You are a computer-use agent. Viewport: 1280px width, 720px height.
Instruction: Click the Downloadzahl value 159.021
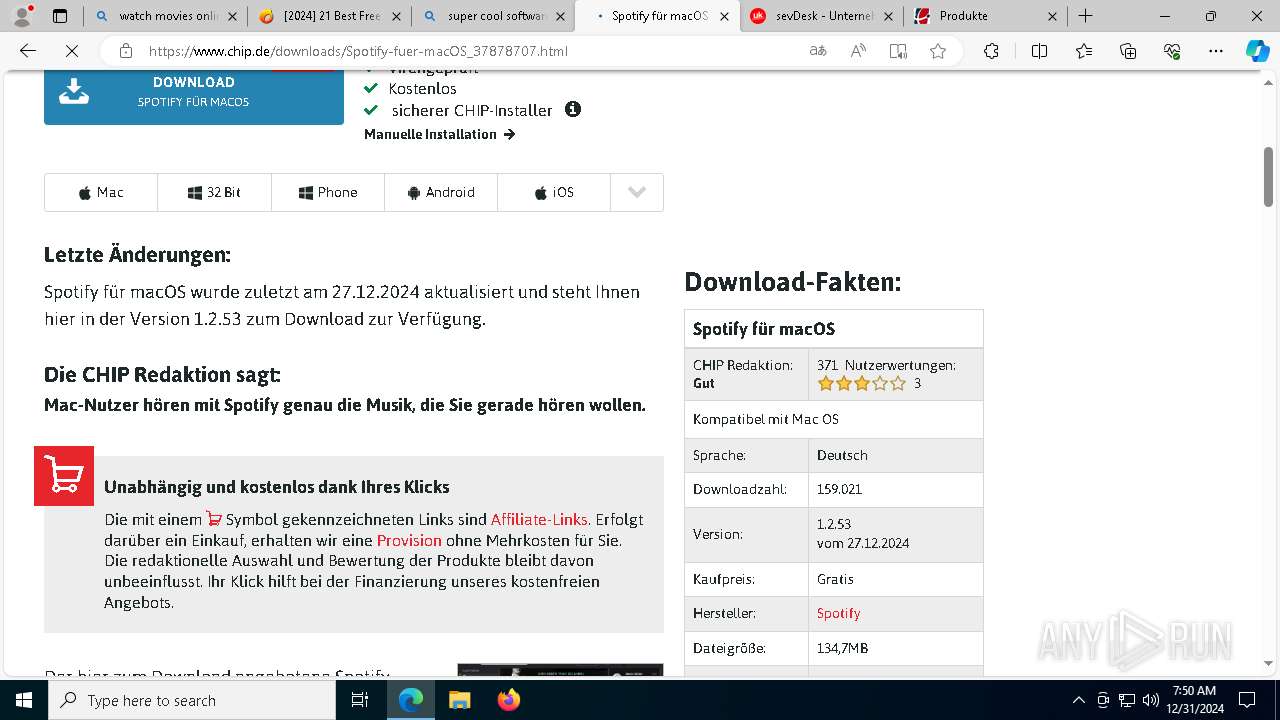839,489
